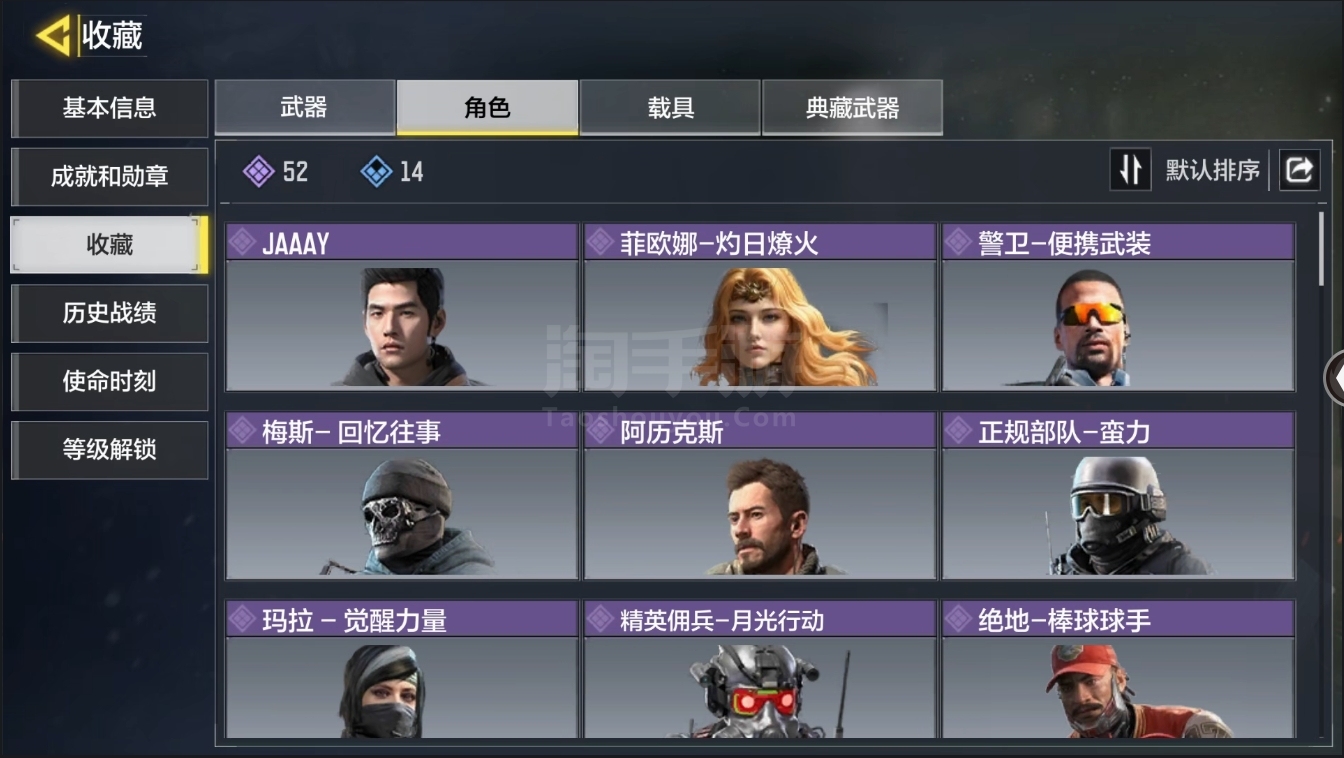Open 成就和勋章 section

pyautogui.click(x=109, y=177)
